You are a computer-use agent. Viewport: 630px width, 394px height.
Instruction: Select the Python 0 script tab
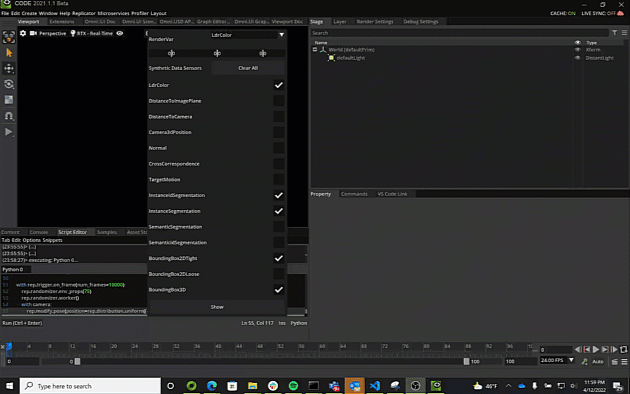13,269
